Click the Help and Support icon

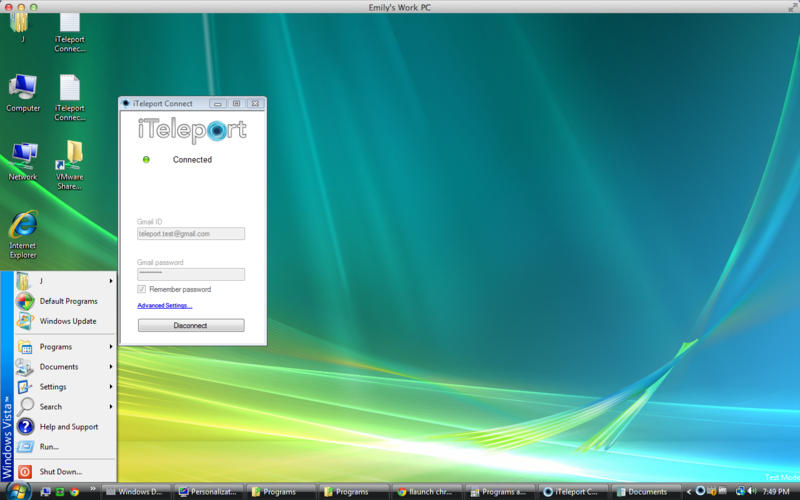(26, 427)
